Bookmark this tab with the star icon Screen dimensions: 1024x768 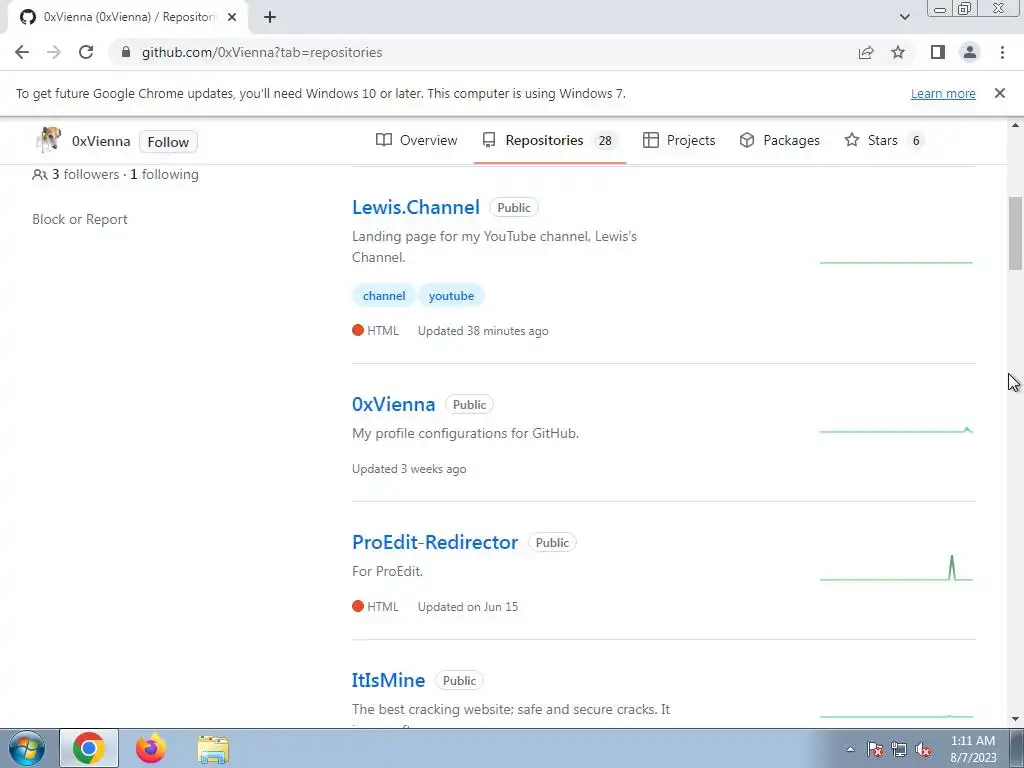[x=898, y=52]
